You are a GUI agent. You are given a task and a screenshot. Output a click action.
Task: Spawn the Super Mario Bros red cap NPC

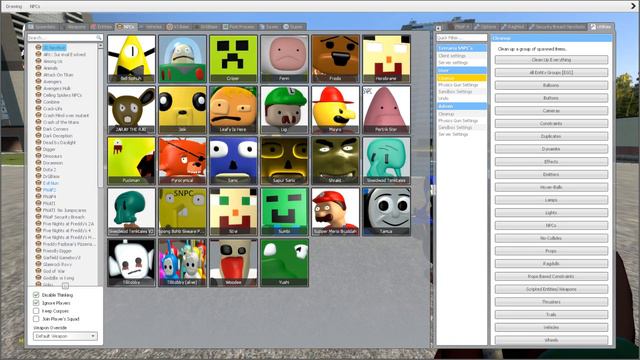click(x=336, y=212)
